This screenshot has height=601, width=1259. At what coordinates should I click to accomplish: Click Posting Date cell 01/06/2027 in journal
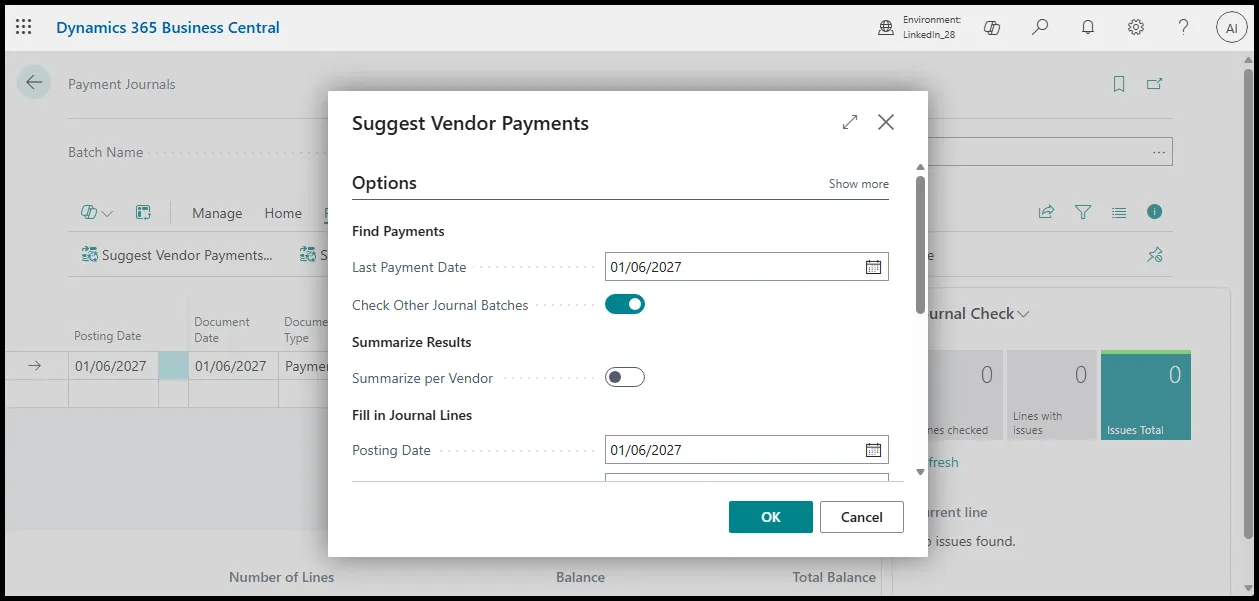point(111,366)
